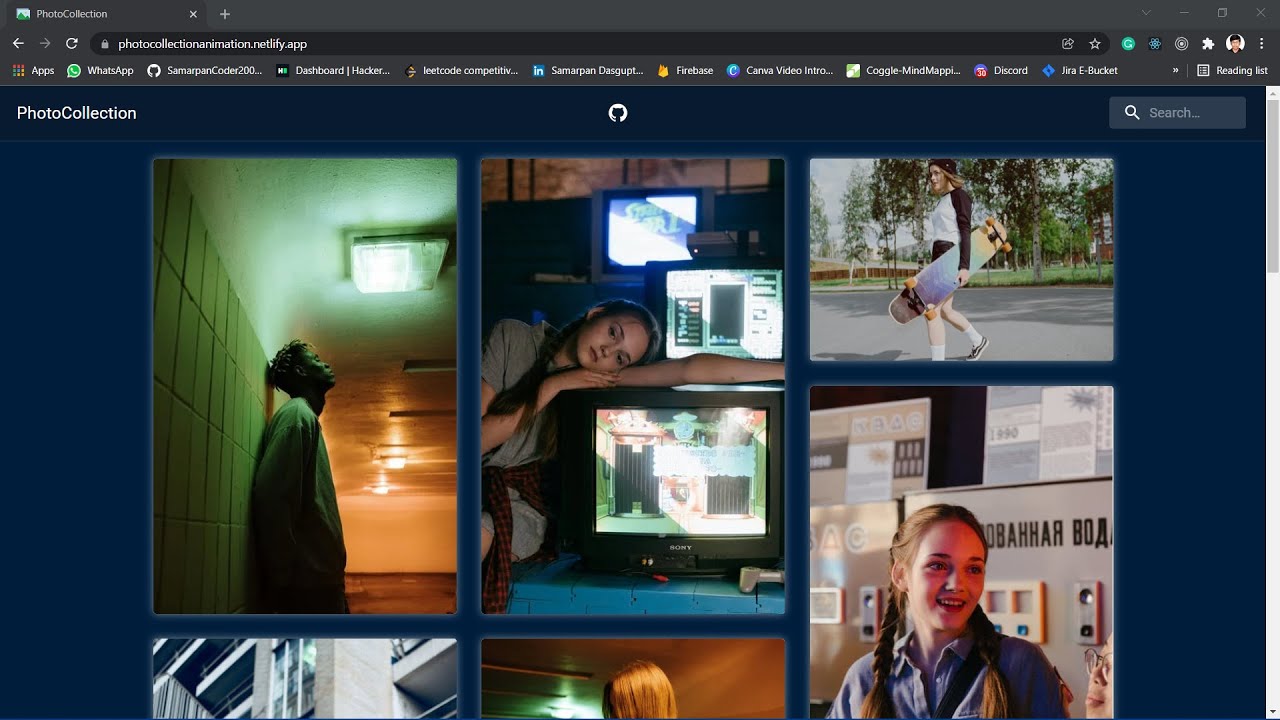Click the circular target extension icon
The image size is (1280, 720).
click(1181, 44)
